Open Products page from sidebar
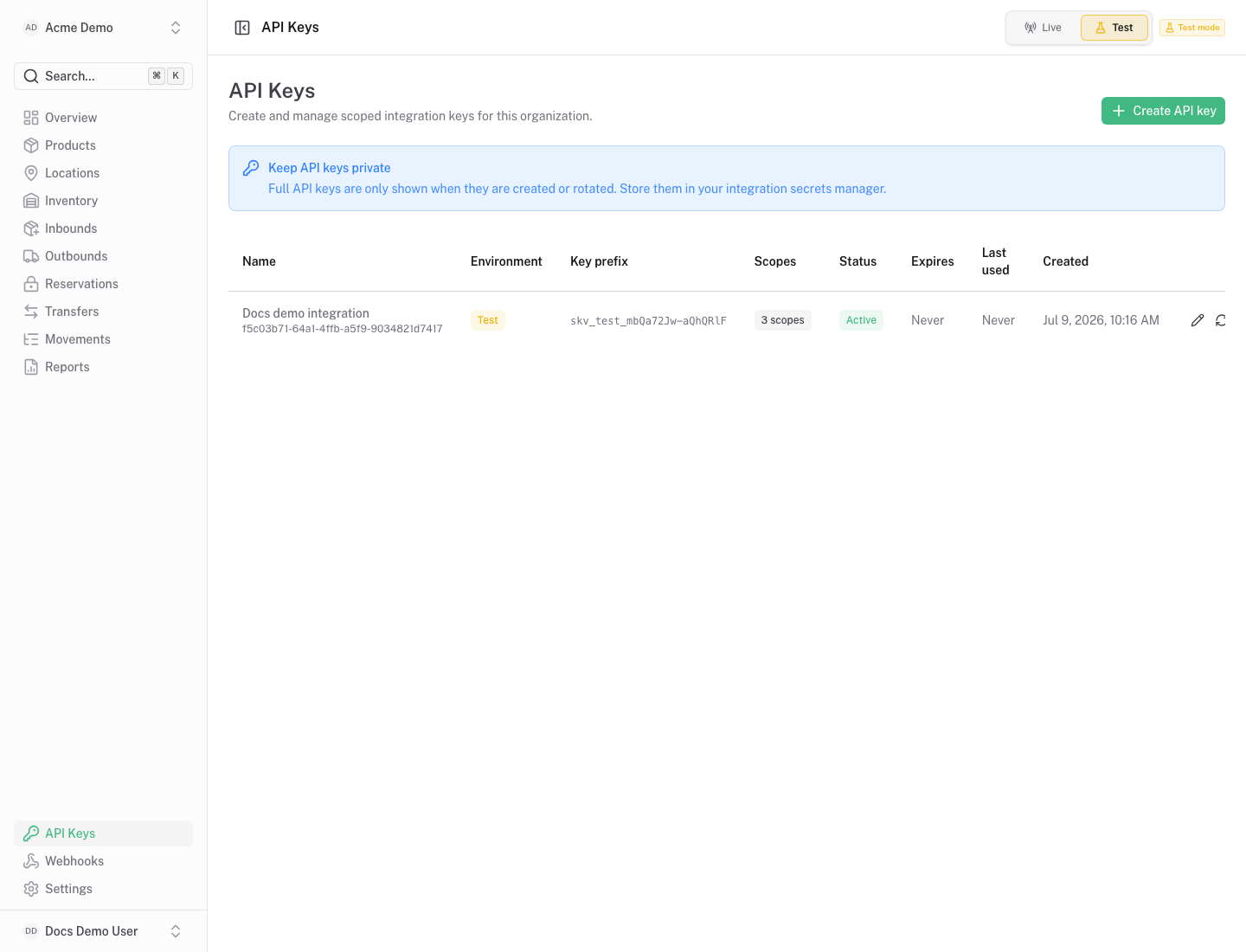Image resolution: width=1246 pixels, height=952 pixels. point(104,145)
